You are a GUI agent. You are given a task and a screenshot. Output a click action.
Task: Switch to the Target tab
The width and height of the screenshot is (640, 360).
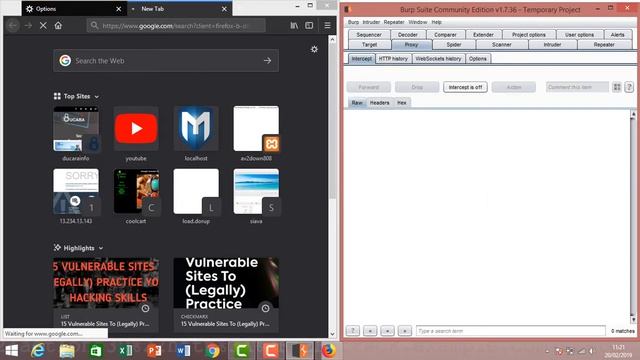point(369,44)
